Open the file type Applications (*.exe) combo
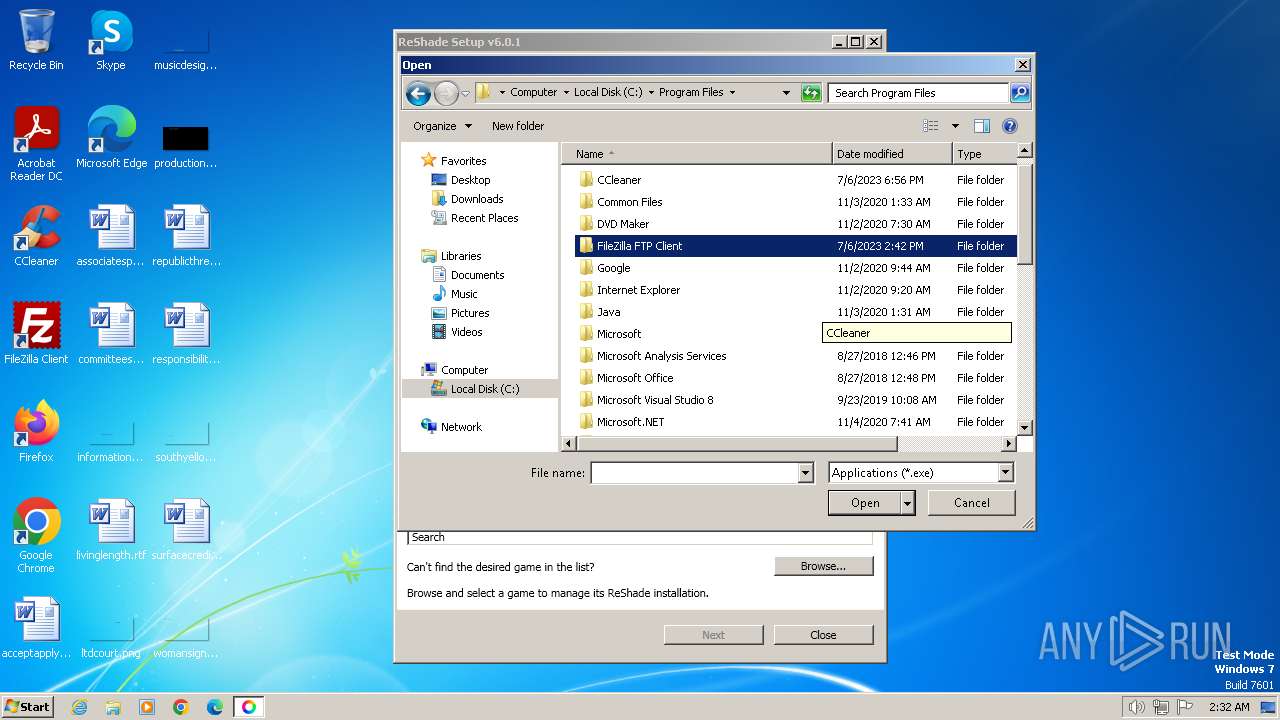This screenshot has width=1280, height=720. click(x=921, y=473)
